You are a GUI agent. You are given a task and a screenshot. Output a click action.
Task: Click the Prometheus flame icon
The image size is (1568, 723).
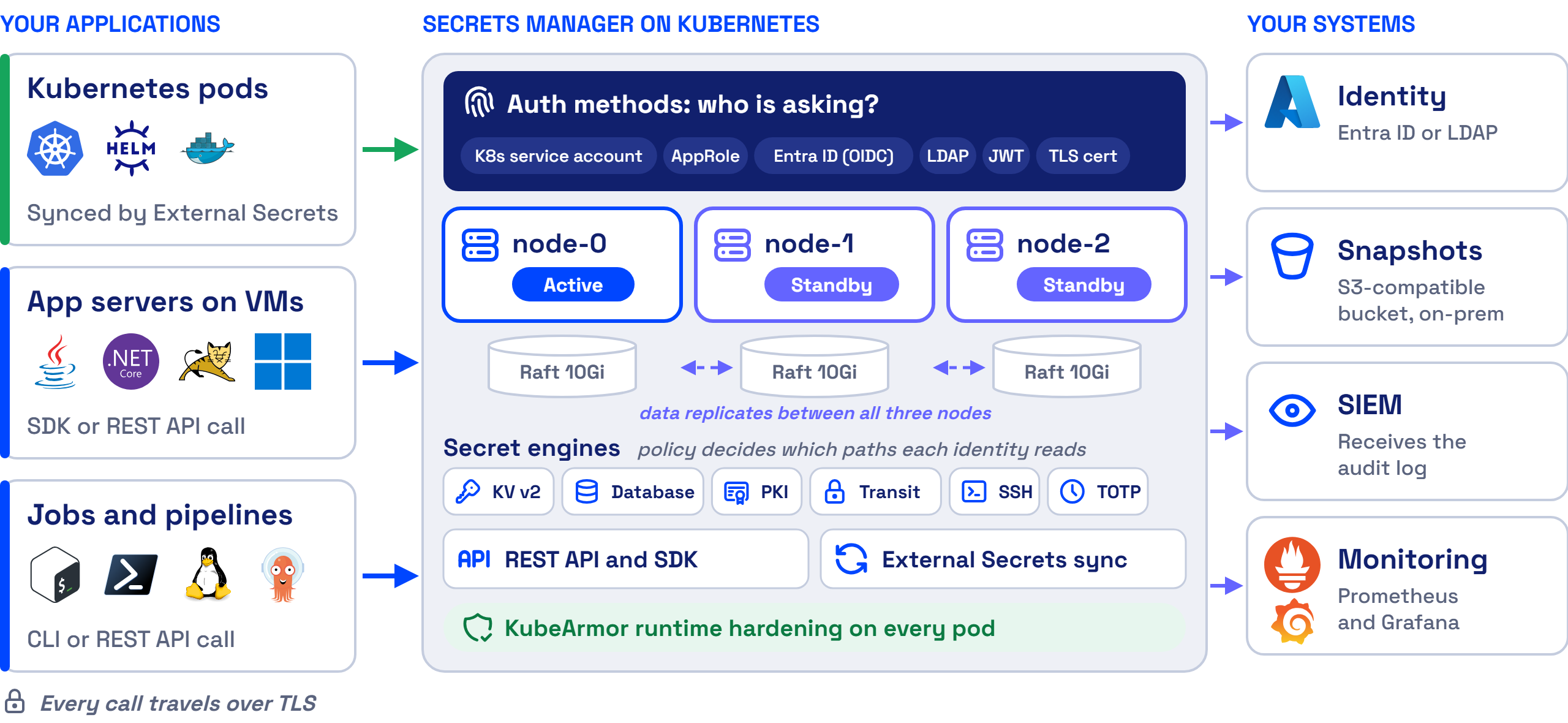(1292, 565)
